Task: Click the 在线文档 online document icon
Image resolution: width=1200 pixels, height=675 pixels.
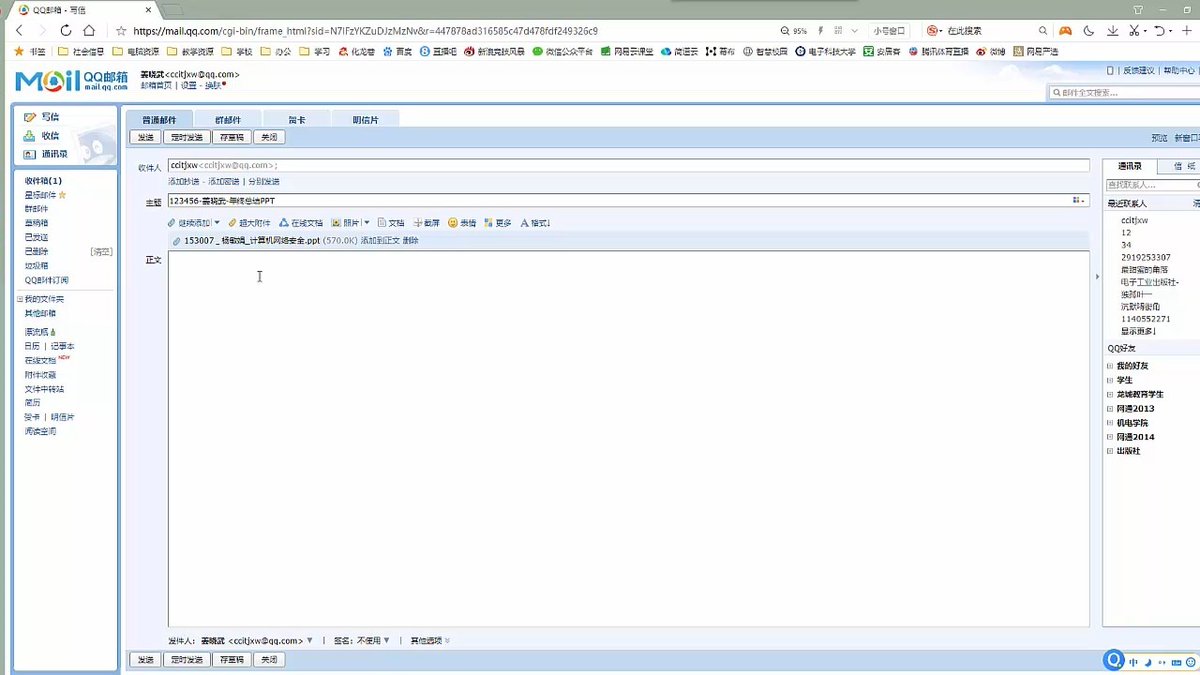Action: point(284,223)
